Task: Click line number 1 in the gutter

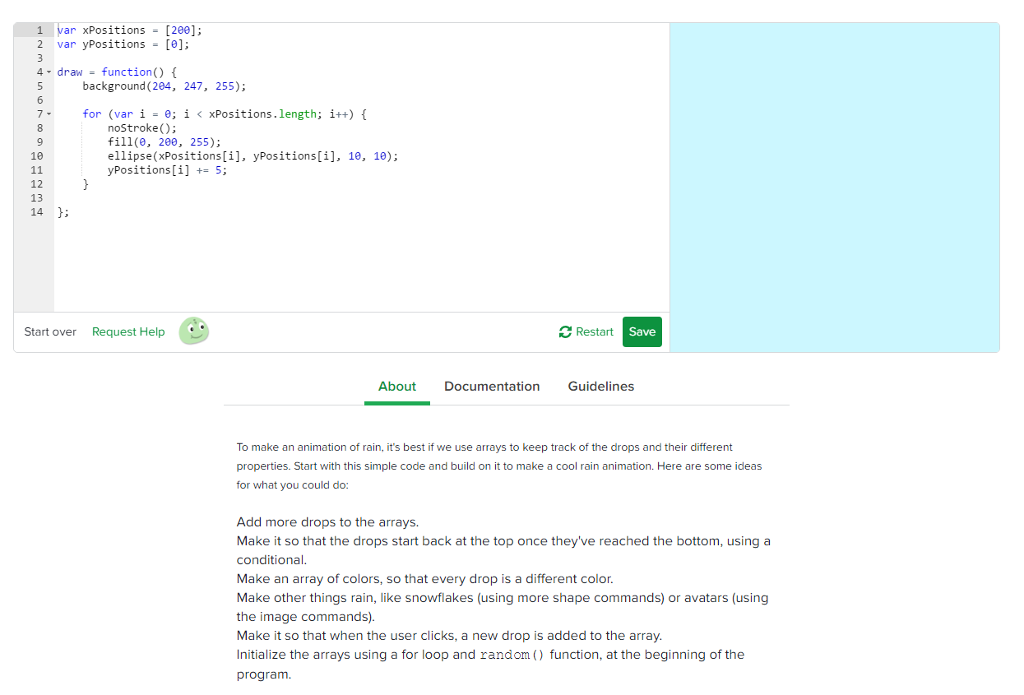Action: (37, 30)
